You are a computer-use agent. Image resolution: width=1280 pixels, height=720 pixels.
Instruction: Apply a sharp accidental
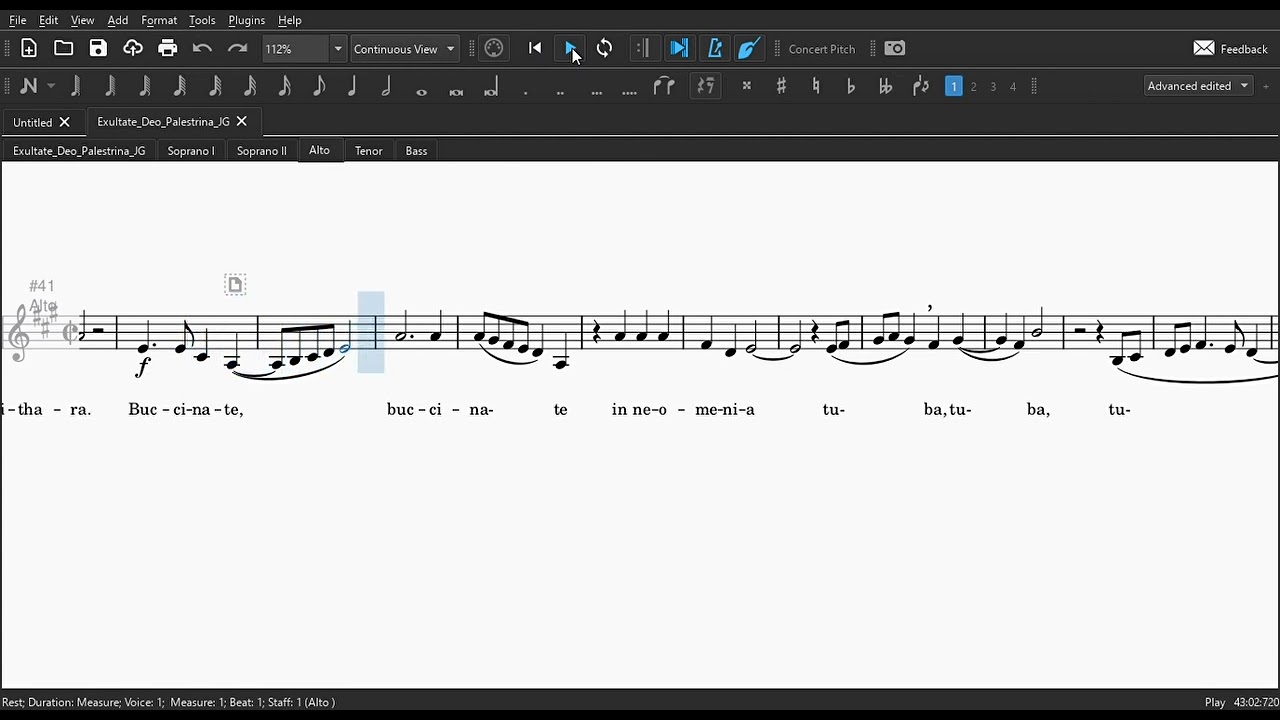pyautogui.click(x=781, y=86)
